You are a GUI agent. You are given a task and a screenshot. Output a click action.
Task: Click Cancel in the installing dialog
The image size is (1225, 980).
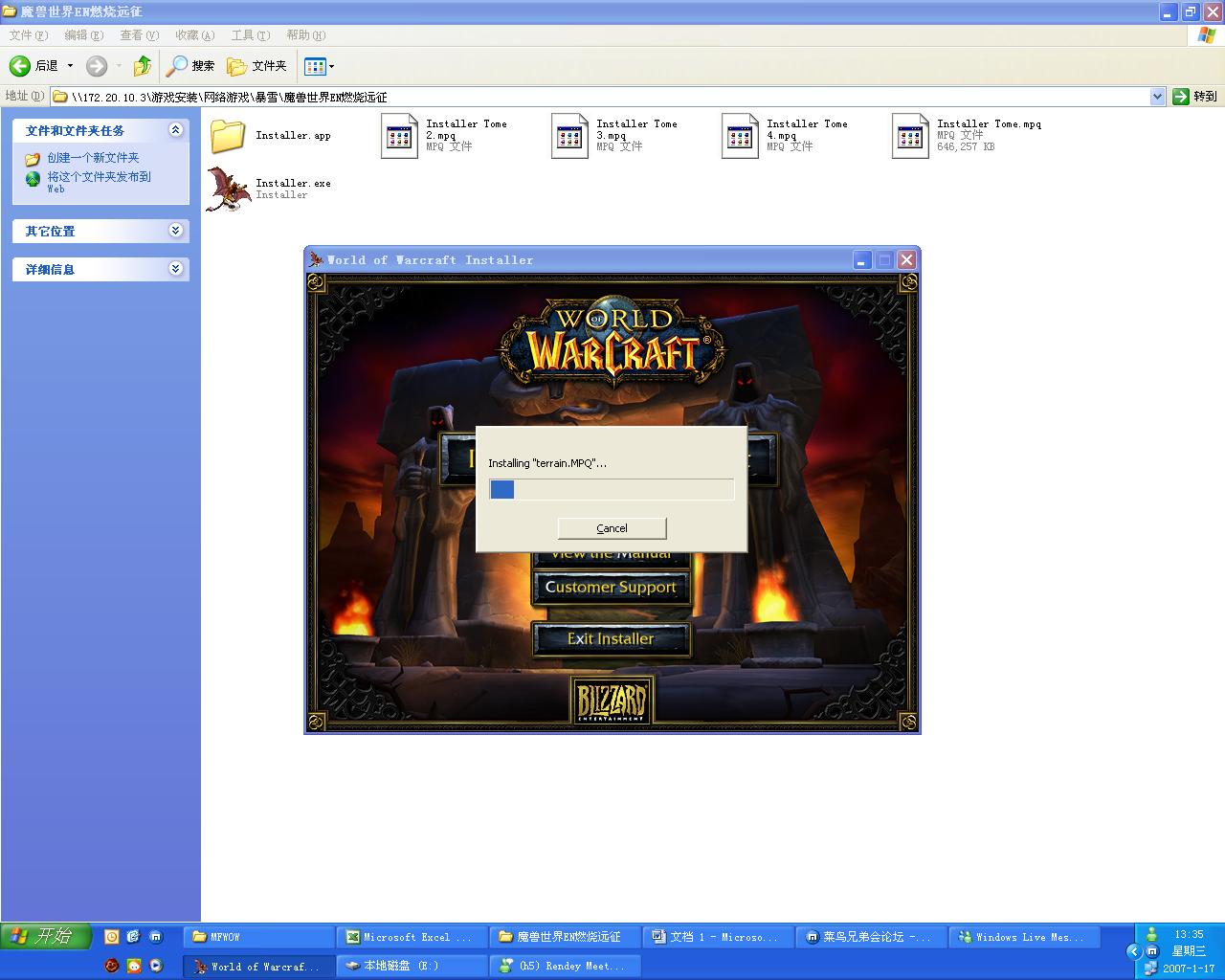612,528
